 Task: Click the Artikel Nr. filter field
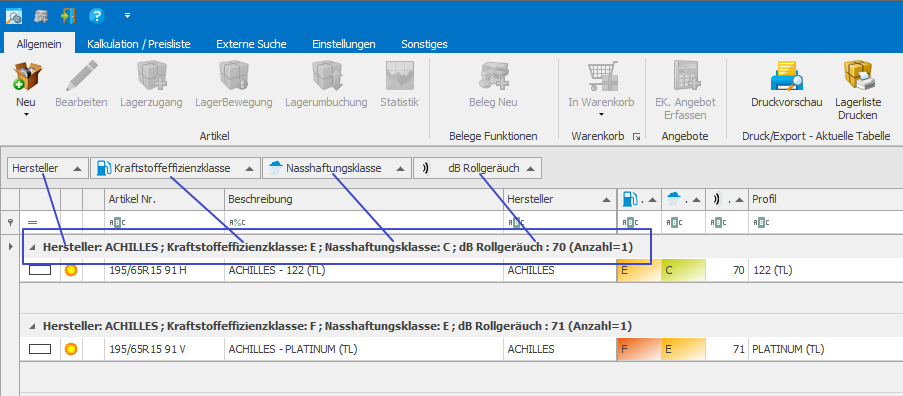(164, 222)
